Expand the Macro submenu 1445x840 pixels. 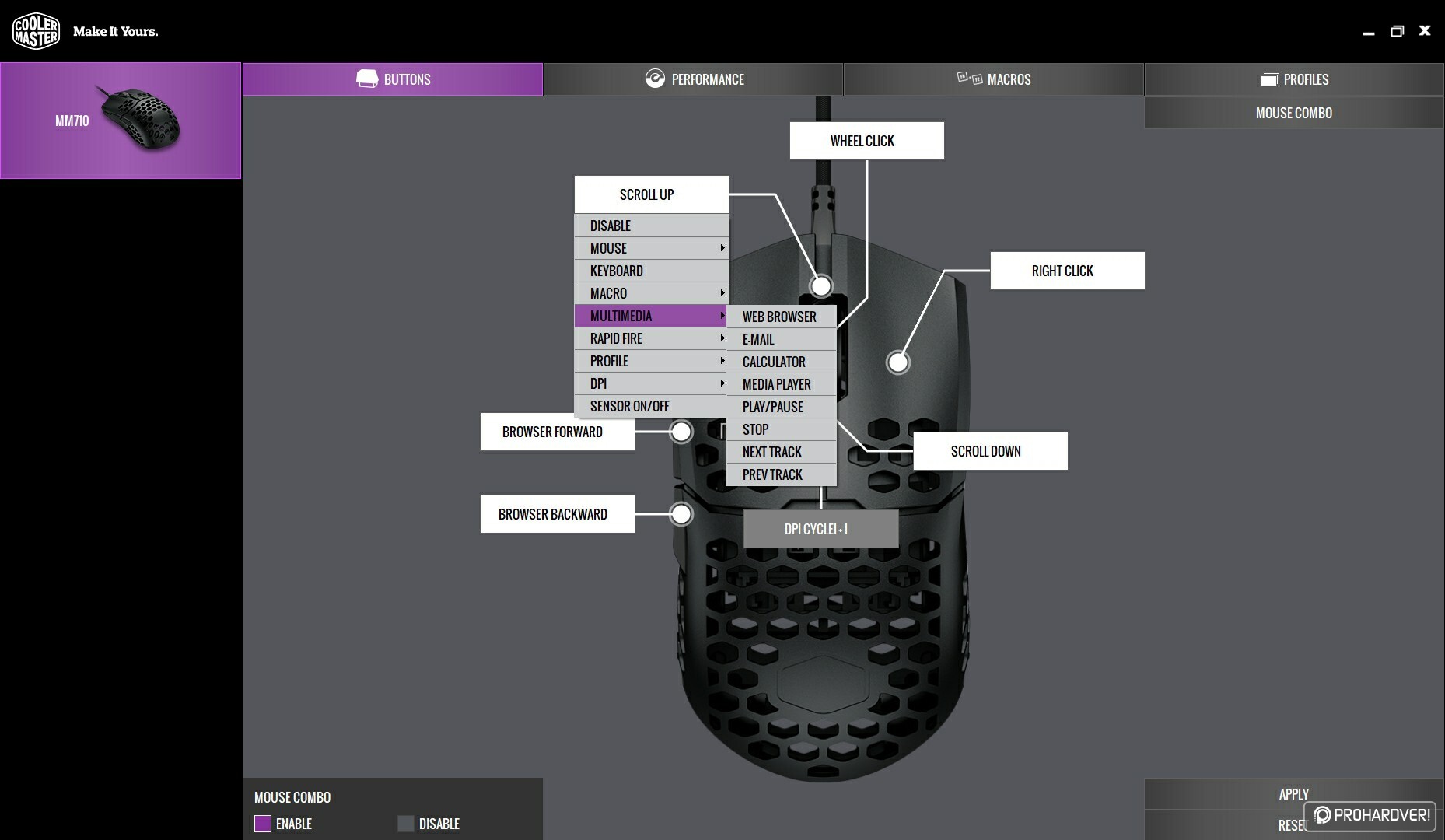652,293
